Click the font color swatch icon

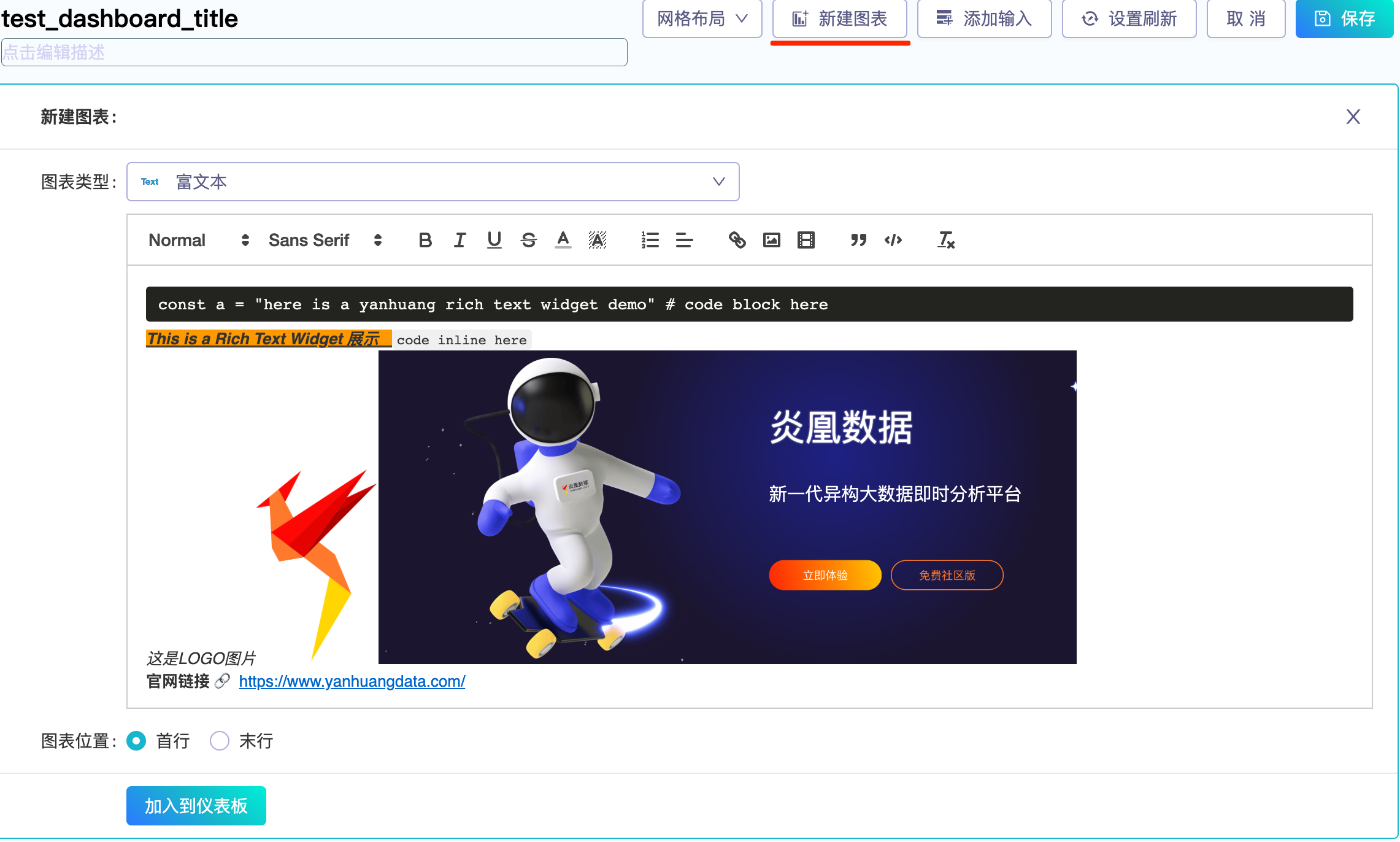(563, 240)
